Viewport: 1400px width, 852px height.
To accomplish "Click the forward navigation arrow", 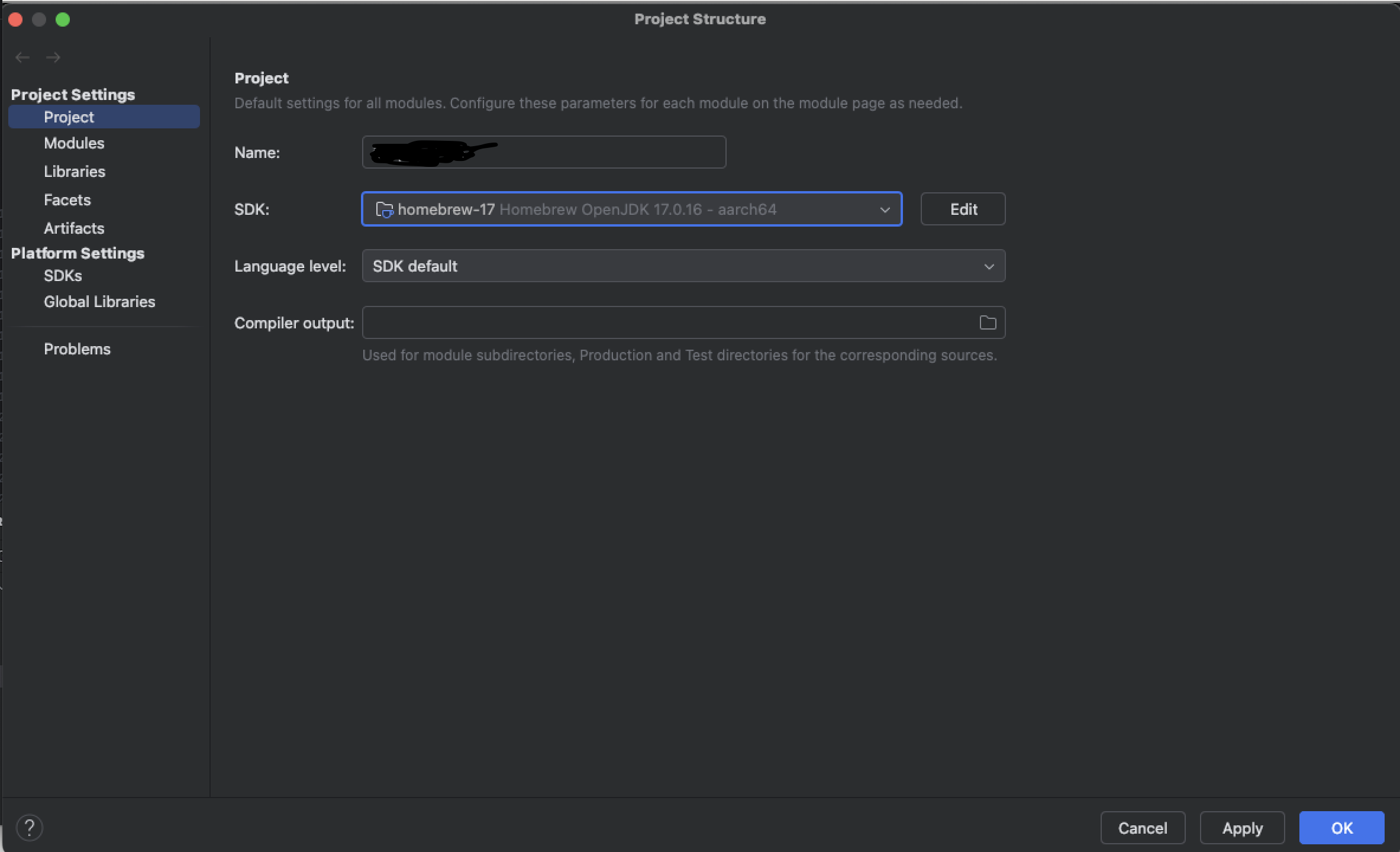I will [53, 57].
